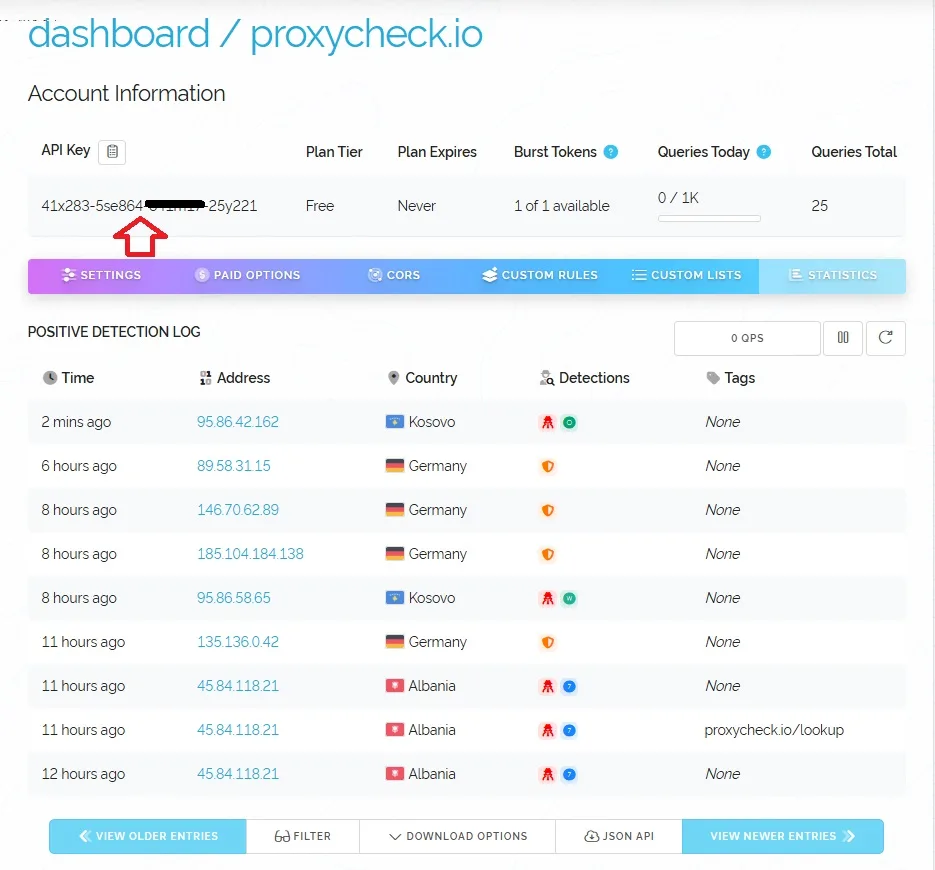Viewport: 935px width, 870px height.
Task: Open 45.84.118.21 in 12 hours ago row
Action: point(238,775)
